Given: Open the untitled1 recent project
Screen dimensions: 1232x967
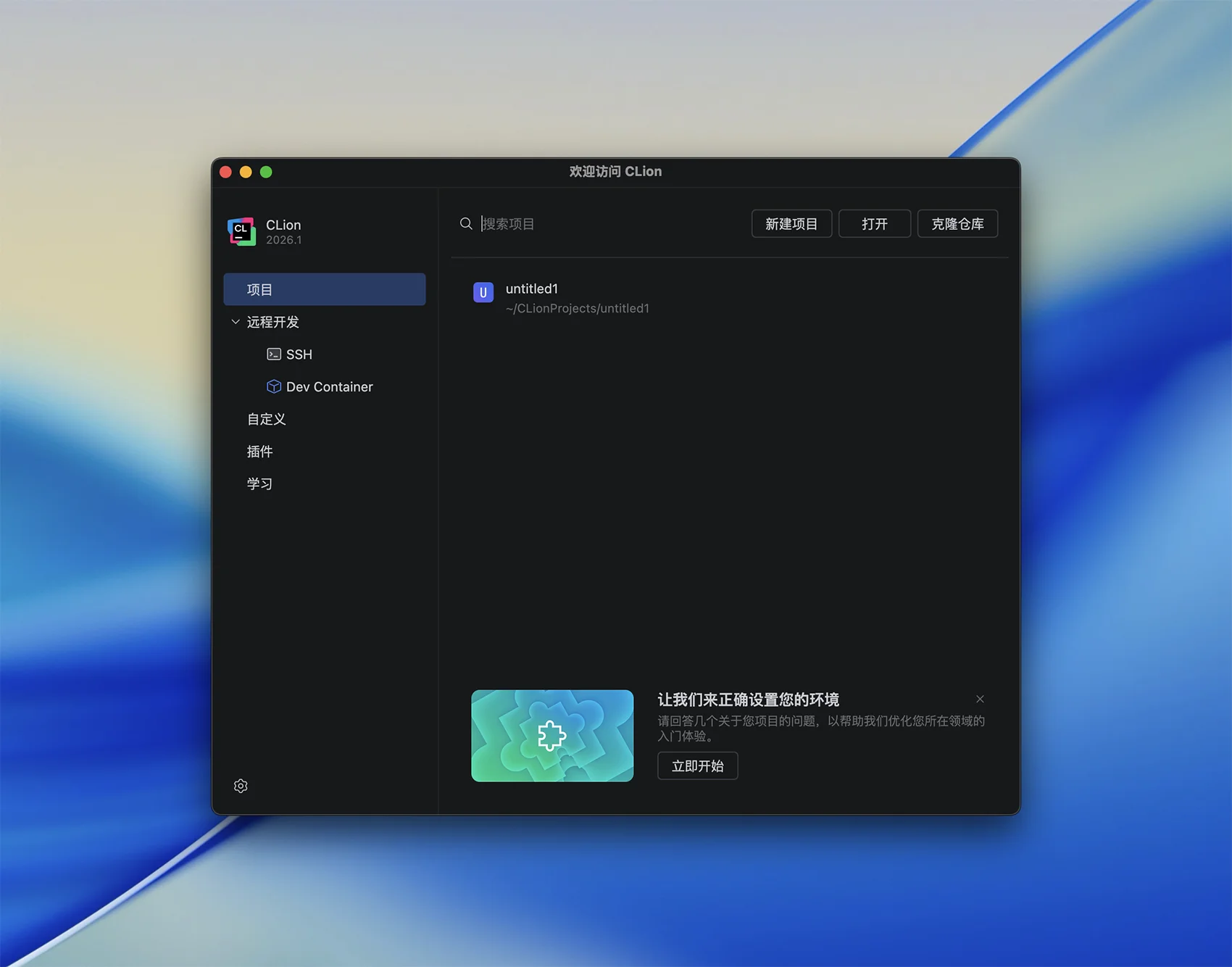Looking at the screenshot, I should click(577, 298).
